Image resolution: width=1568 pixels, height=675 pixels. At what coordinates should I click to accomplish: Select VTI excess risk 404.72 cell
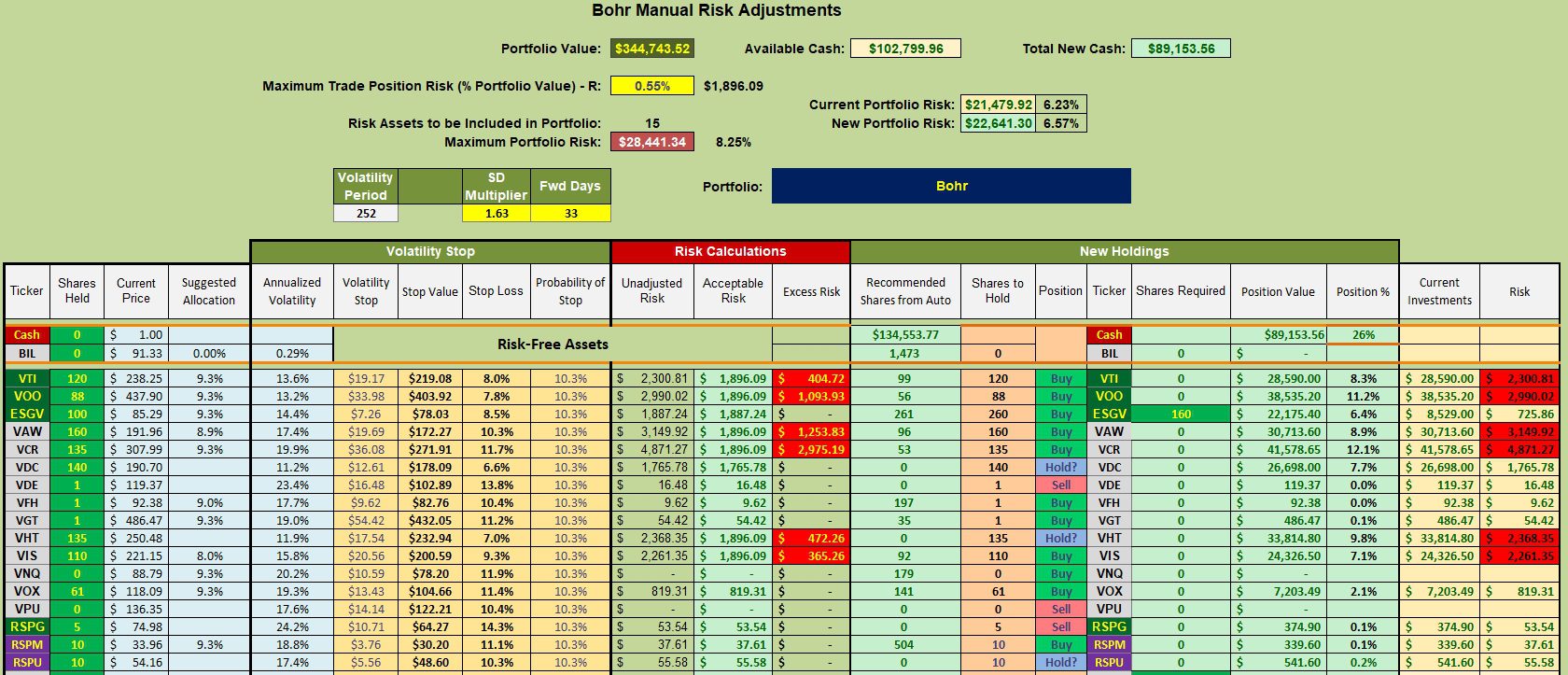pos(811,378)
